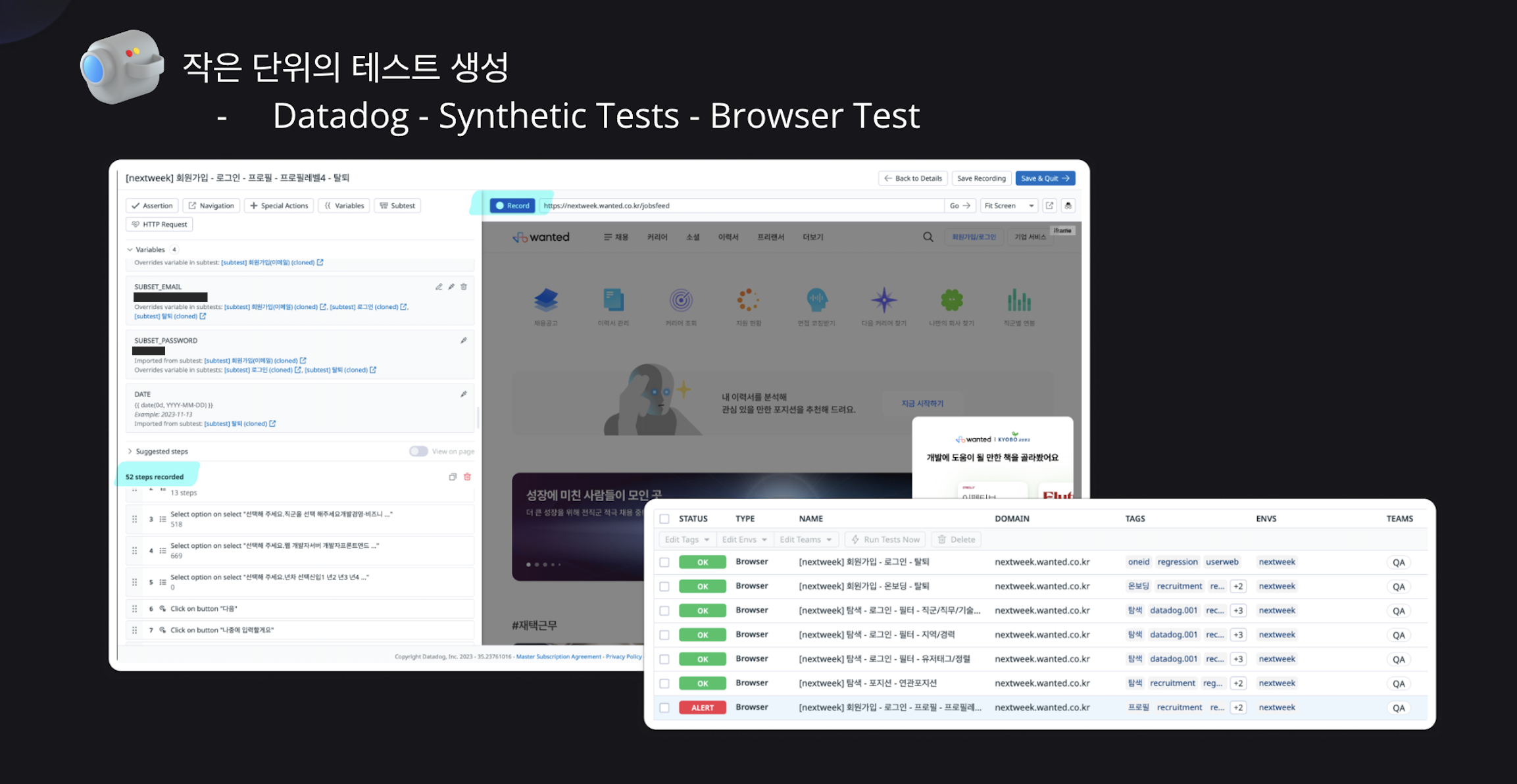
Task: Click the drag handle of step 7
Action: [135, 630]
